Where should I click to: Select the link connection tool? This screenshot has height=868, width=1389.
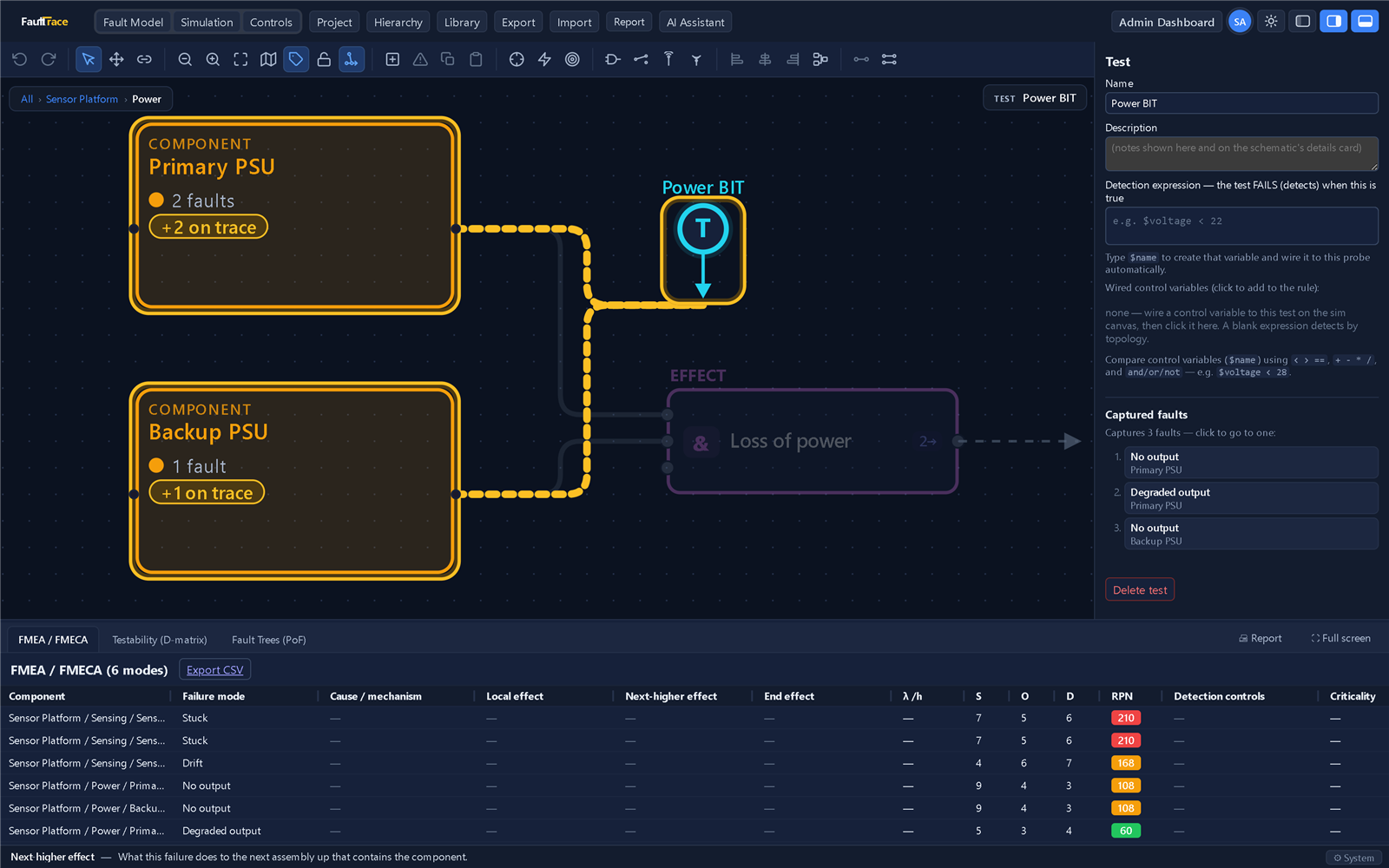144,59
